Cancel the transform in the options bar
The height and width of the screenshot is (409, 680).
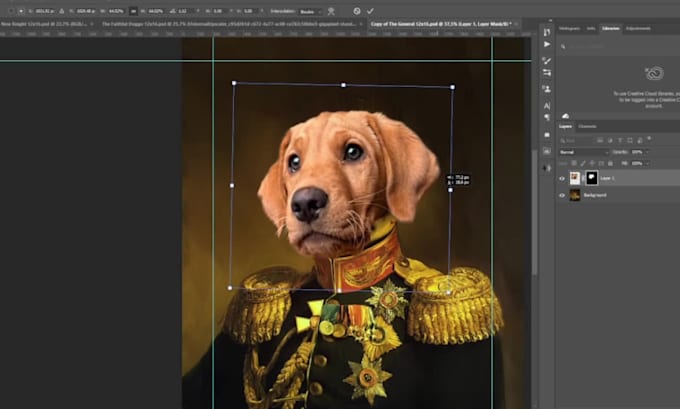(356, 11)
